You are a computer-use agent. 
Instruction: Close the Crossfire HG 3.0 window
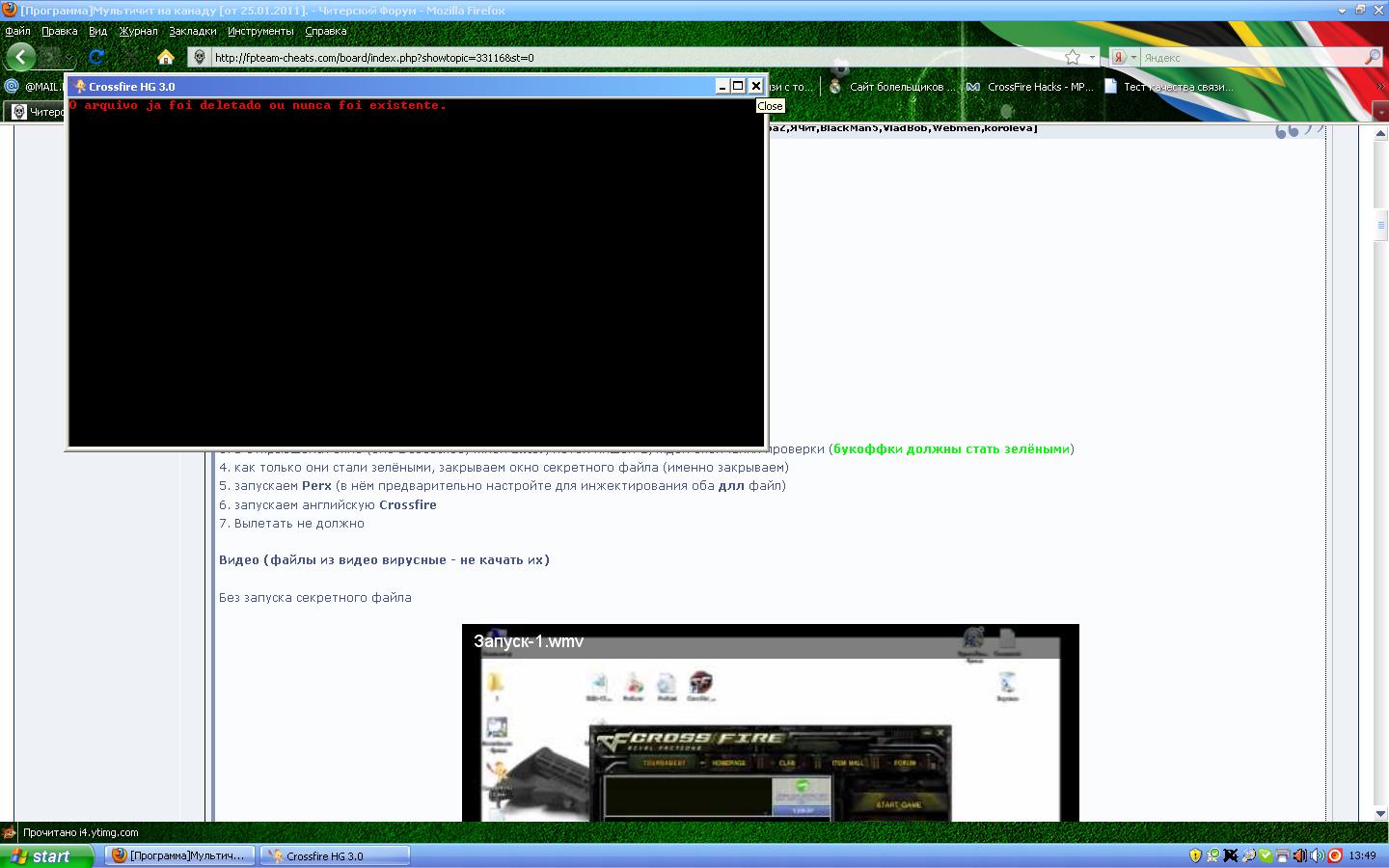coord(756,86)
